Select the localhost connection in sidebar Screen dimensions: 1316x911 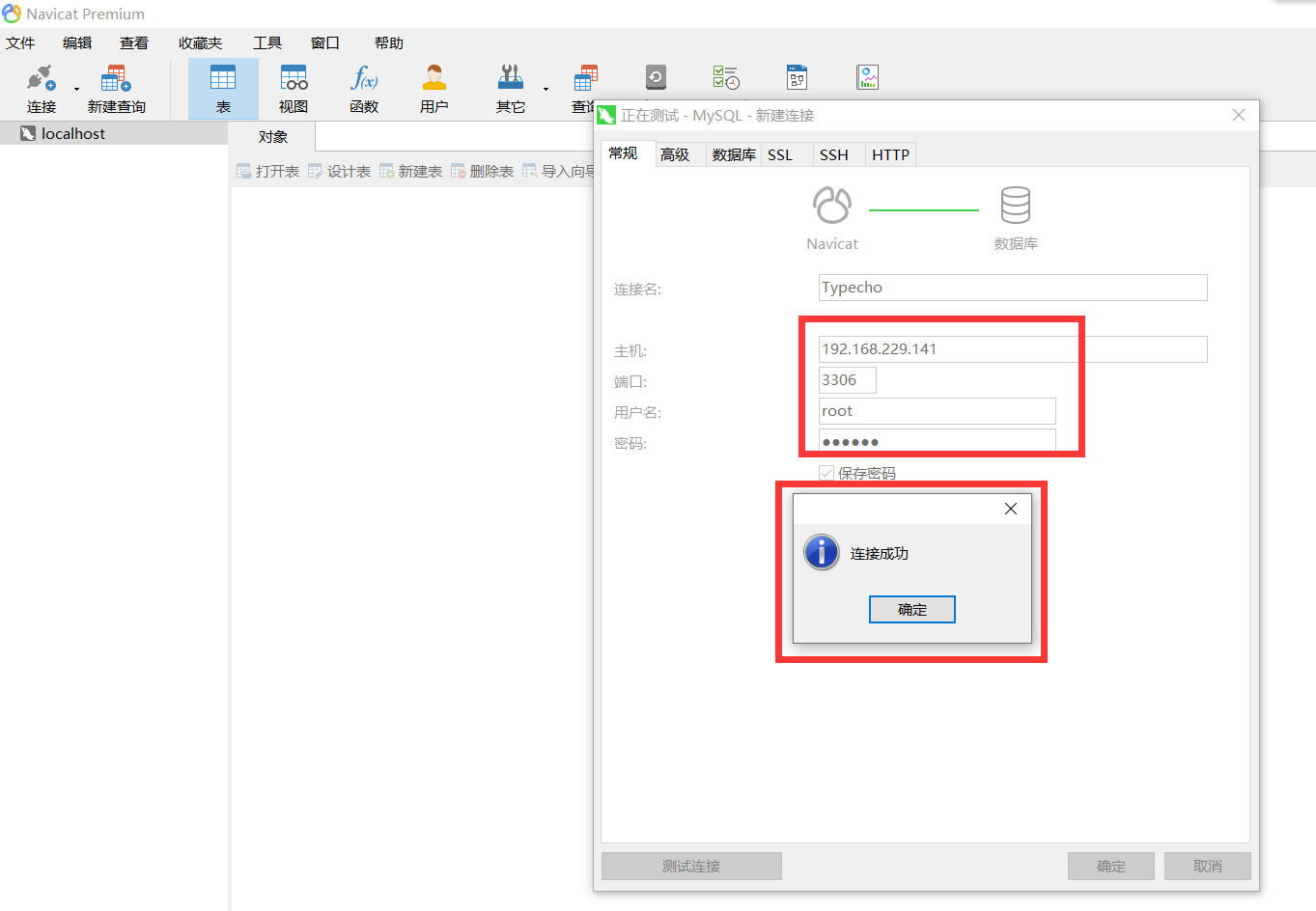(x=114, y=133)
